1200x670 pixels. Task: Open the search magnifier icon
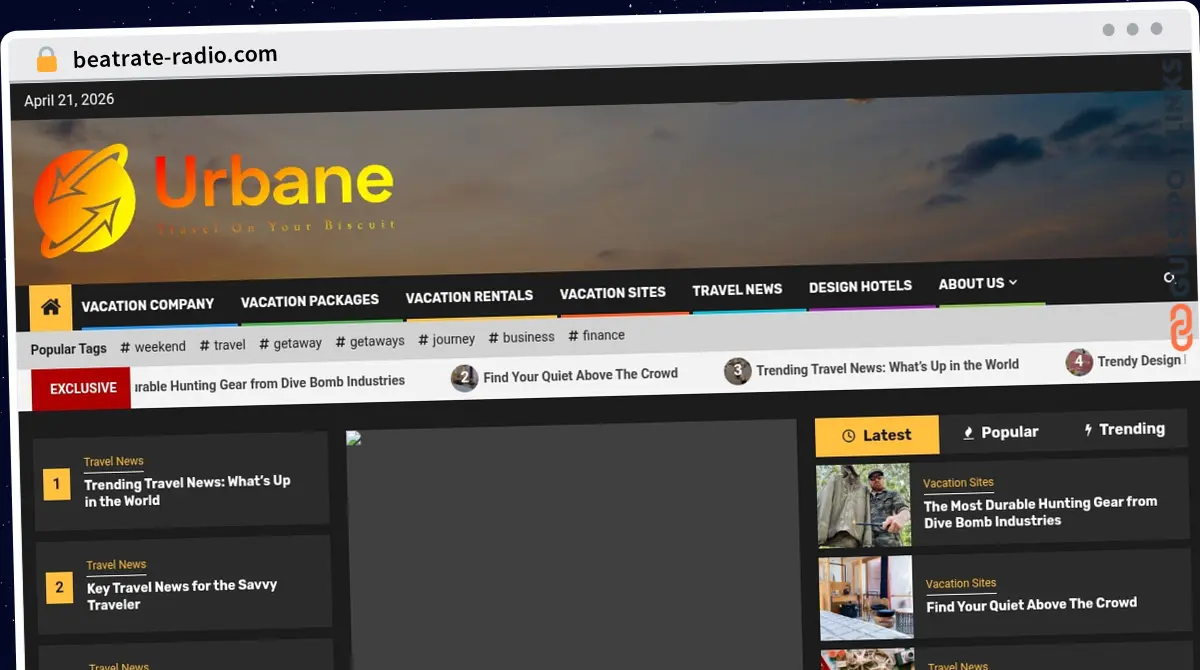click(x=1169, y=278)
